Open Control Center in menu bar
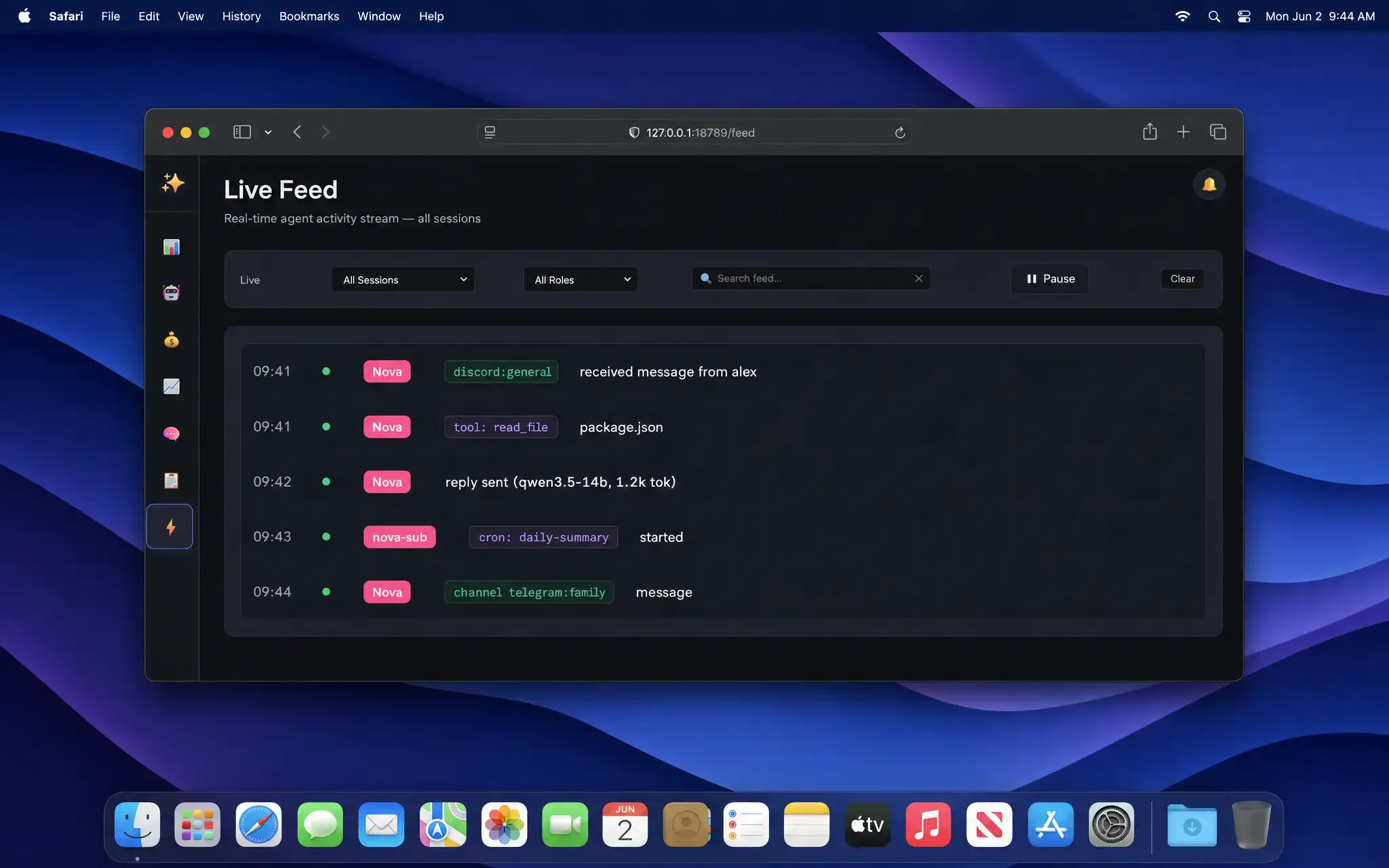 tap(1244, 16)
